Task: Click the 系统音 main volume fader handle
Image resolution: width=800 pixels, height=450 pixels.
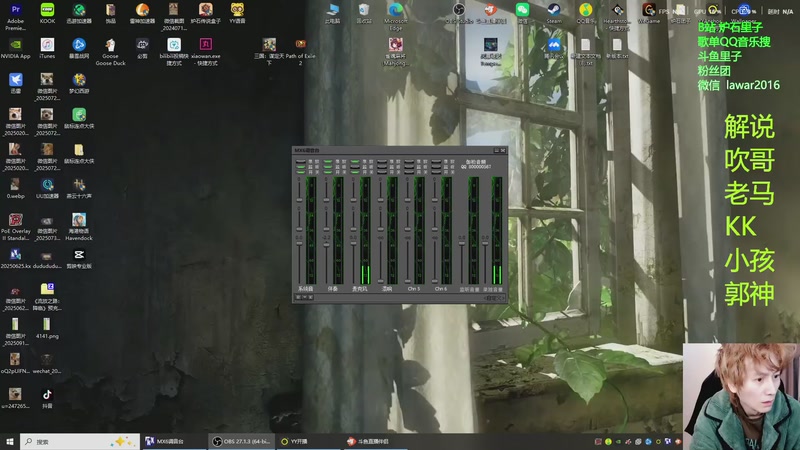Action: pos(299,243)
